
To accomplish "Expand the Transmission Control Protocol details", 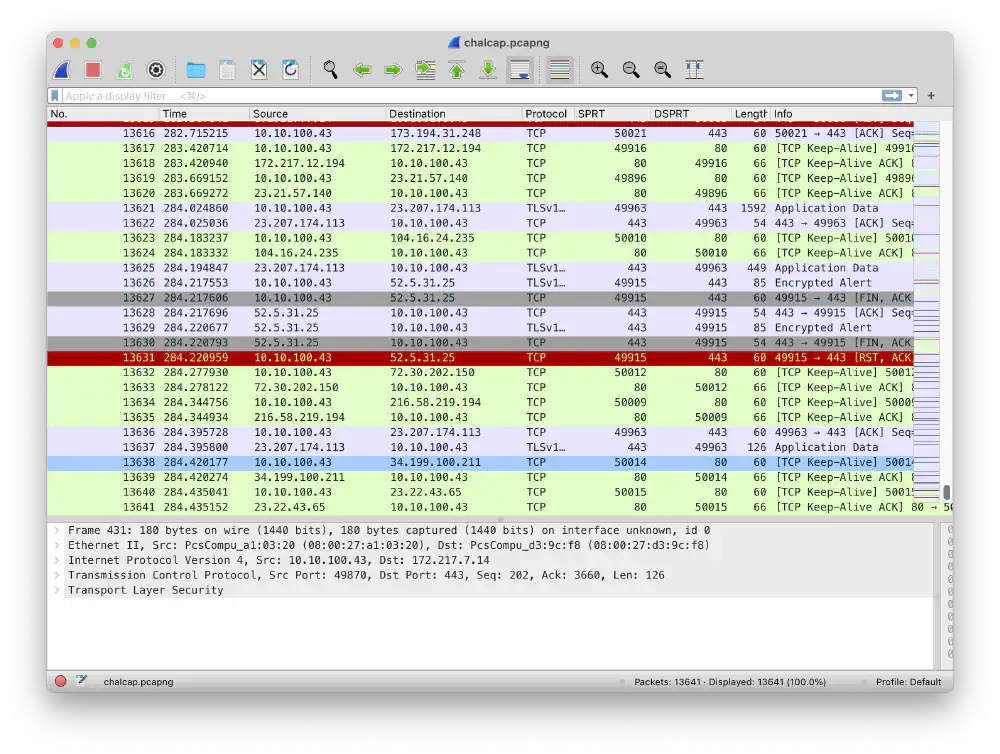I will tap(58, 575).
